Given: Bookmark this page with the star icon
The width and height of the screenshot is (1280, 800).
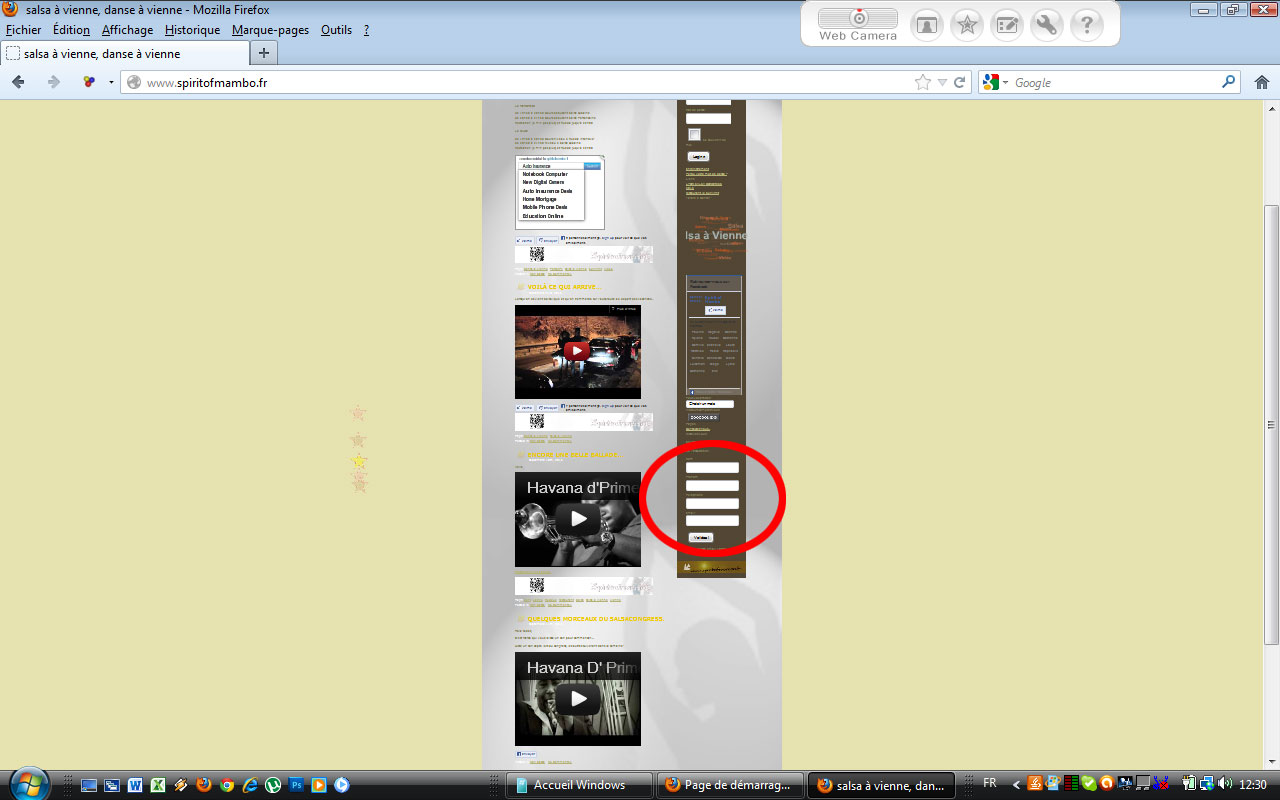Looking at the screenshot, I should click(x=922, y=83).
